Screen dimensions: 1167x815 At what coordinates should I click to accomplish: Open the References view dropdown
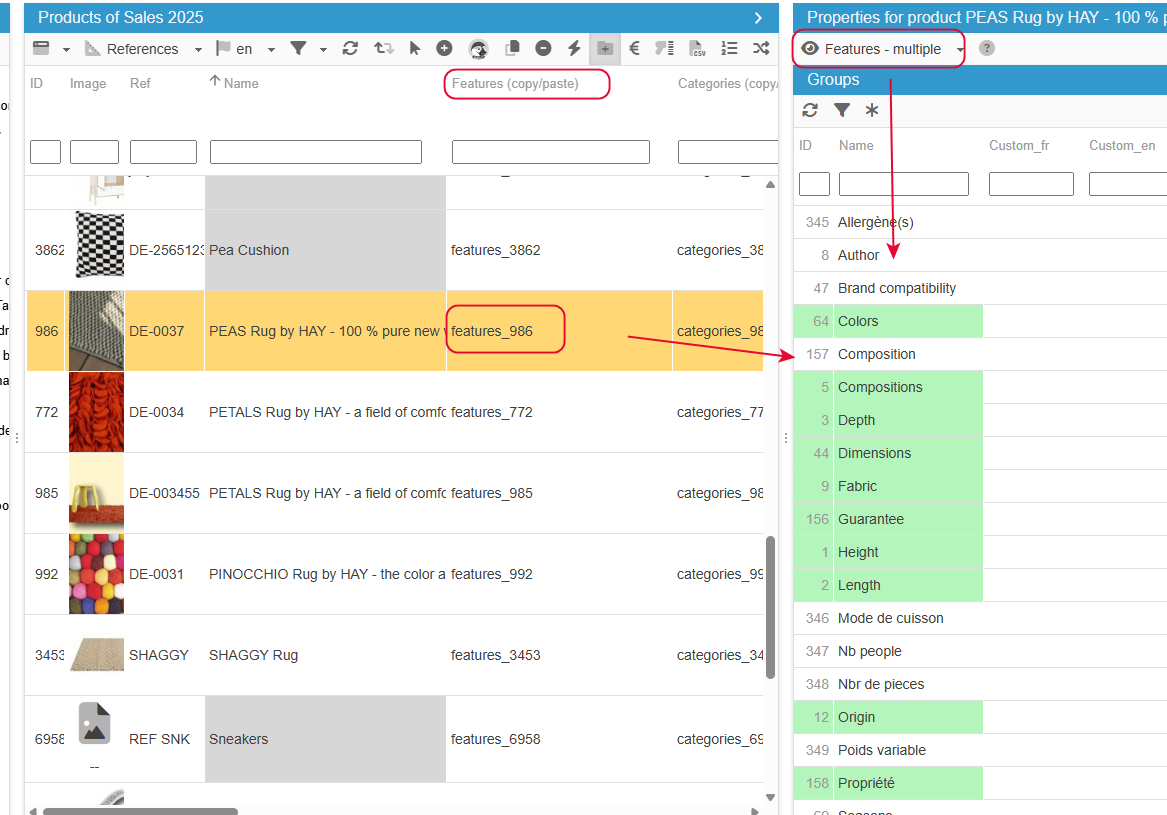(198, 50)
